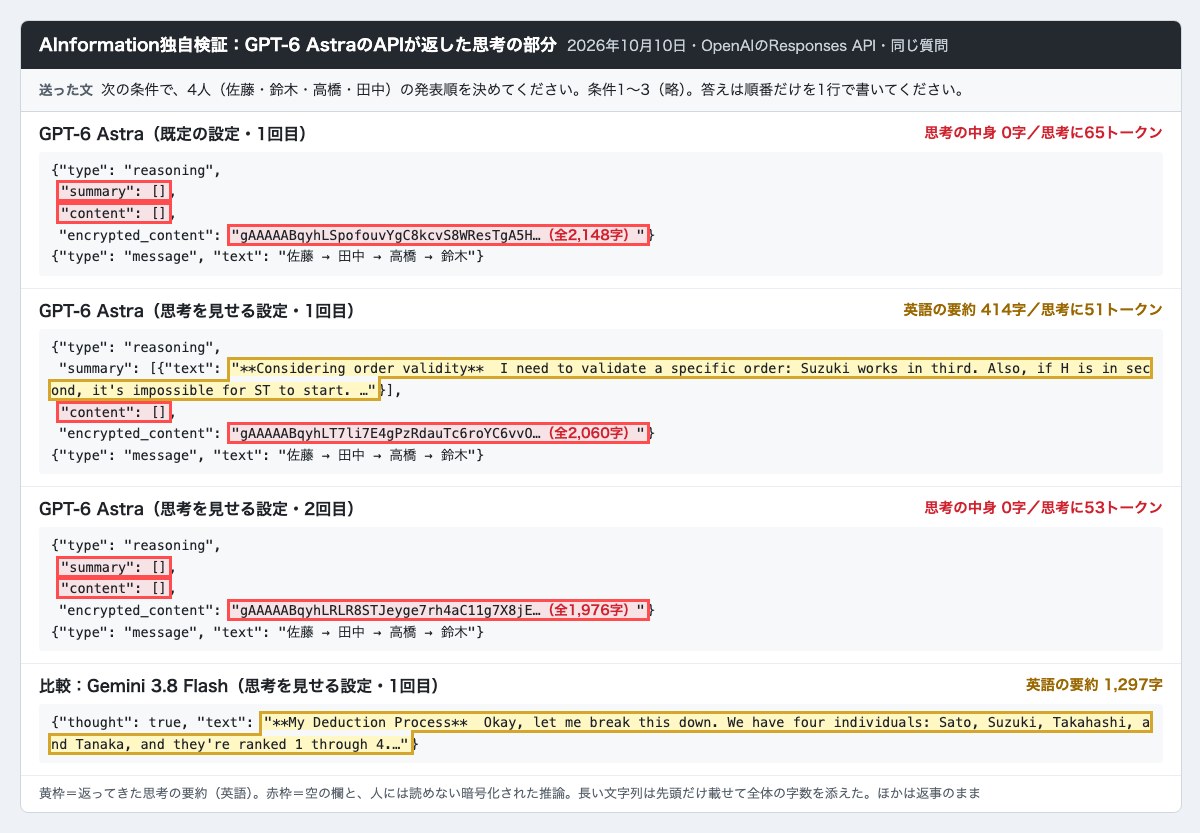Screen dimensions: 1200x833
Task: Click '"summary": []' in the 2回目 block
Action: tap(116, 567)
